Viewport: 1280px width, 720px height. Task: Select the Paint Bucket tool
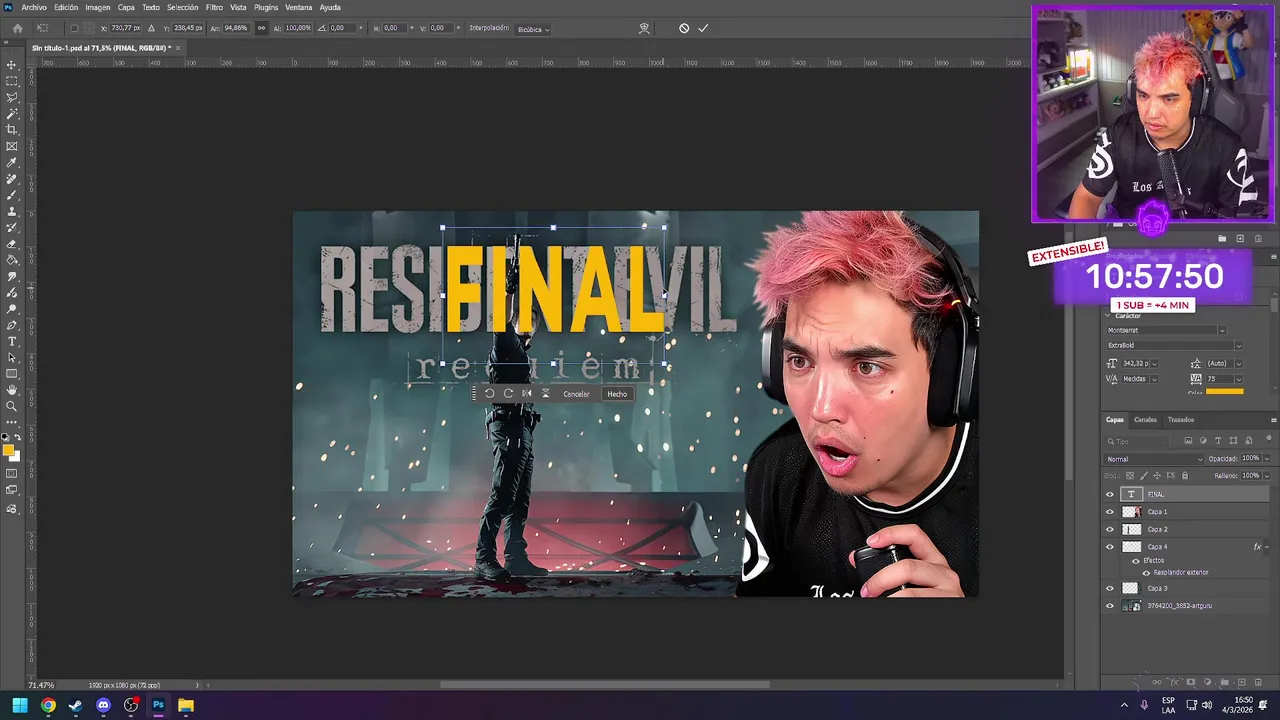pyautogui.click(x=12, y=260)
